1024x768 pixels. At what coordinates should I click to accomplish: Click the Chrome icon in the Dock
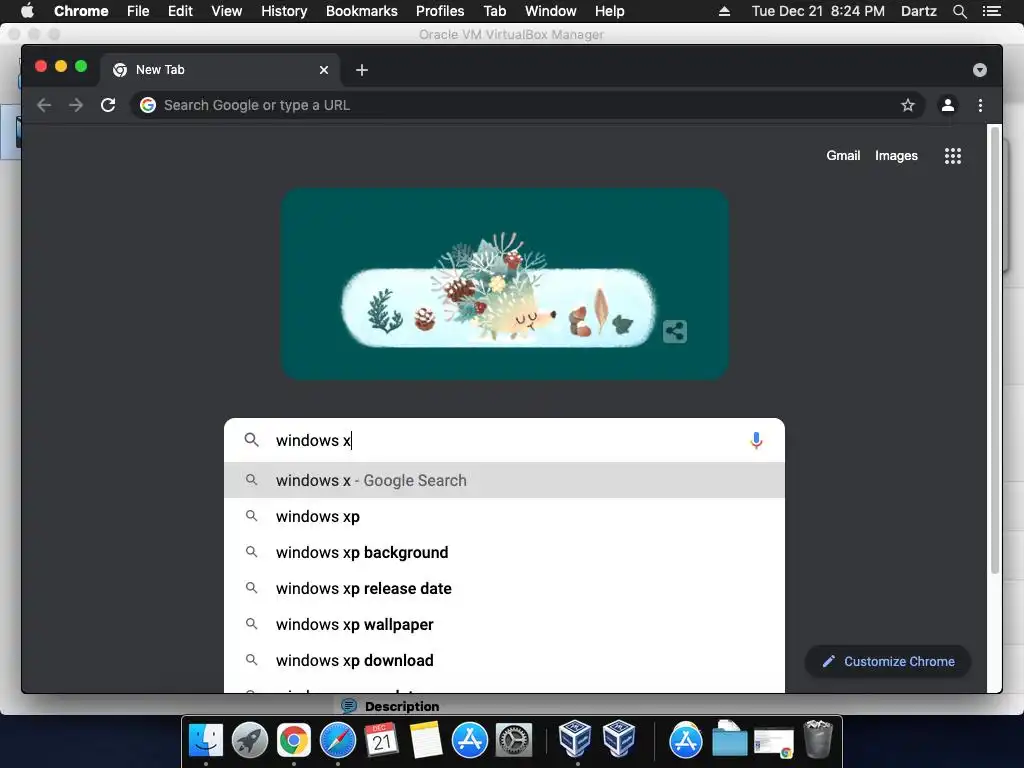(x=294, y=741)
